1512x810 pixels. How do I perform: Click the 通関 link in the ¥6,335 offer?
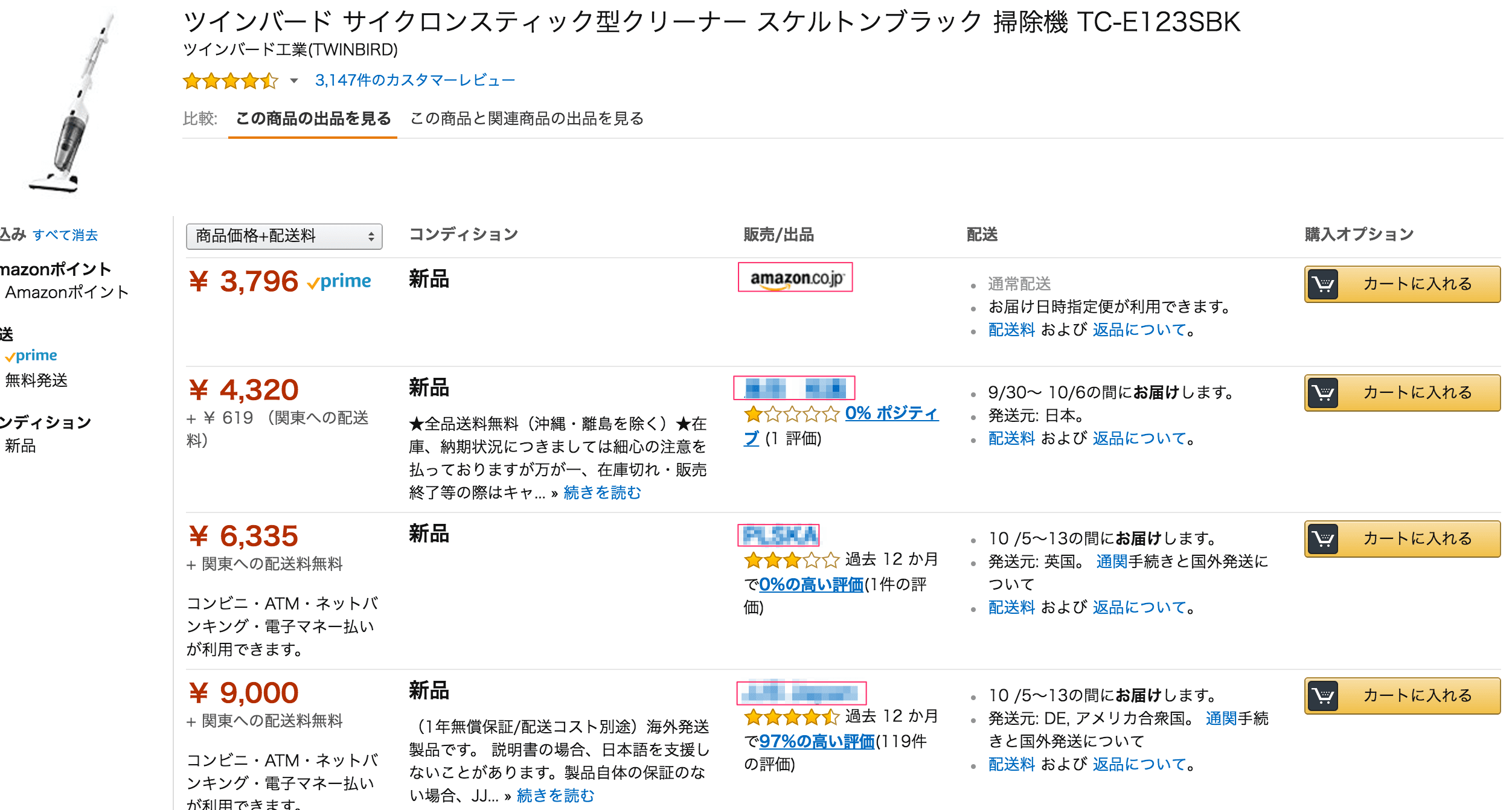(1111, 562)
